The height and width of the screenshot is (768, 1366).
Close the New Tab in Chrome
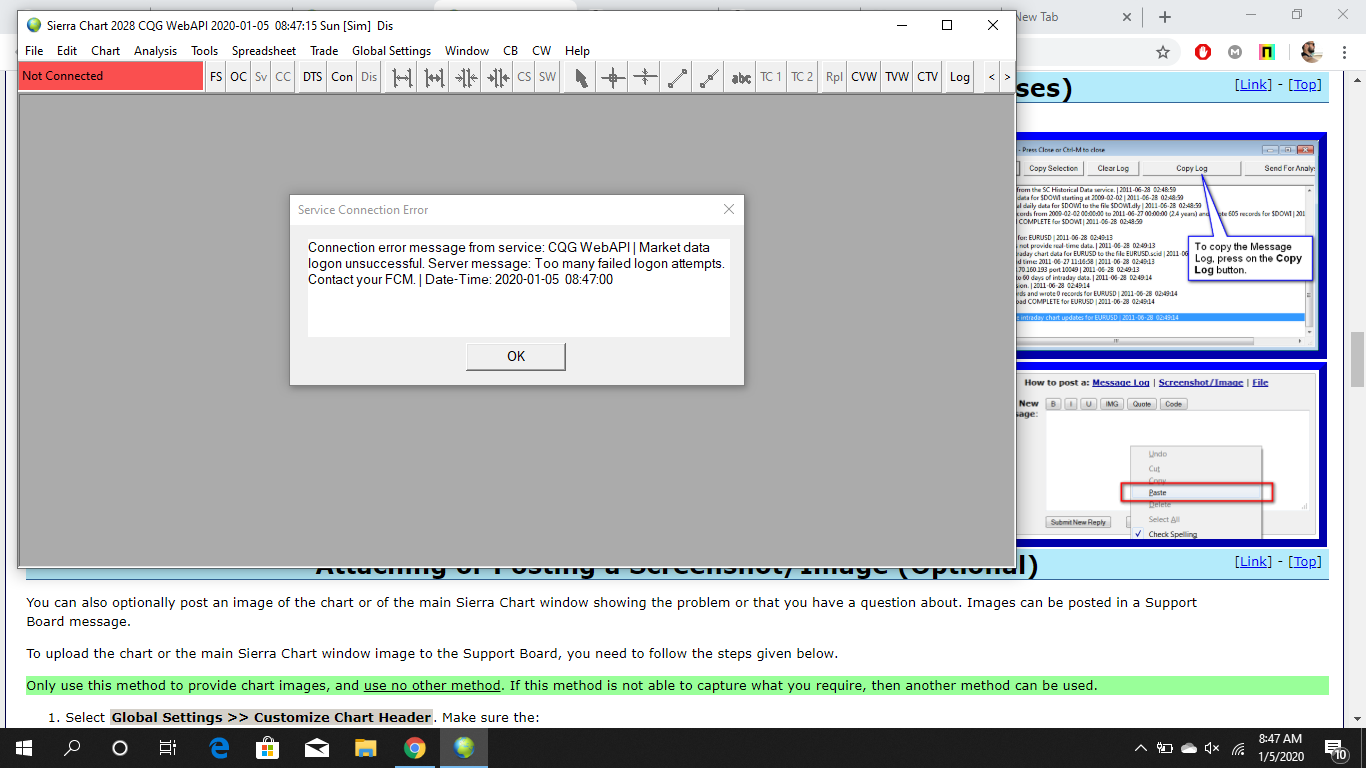coord(1127,17)
